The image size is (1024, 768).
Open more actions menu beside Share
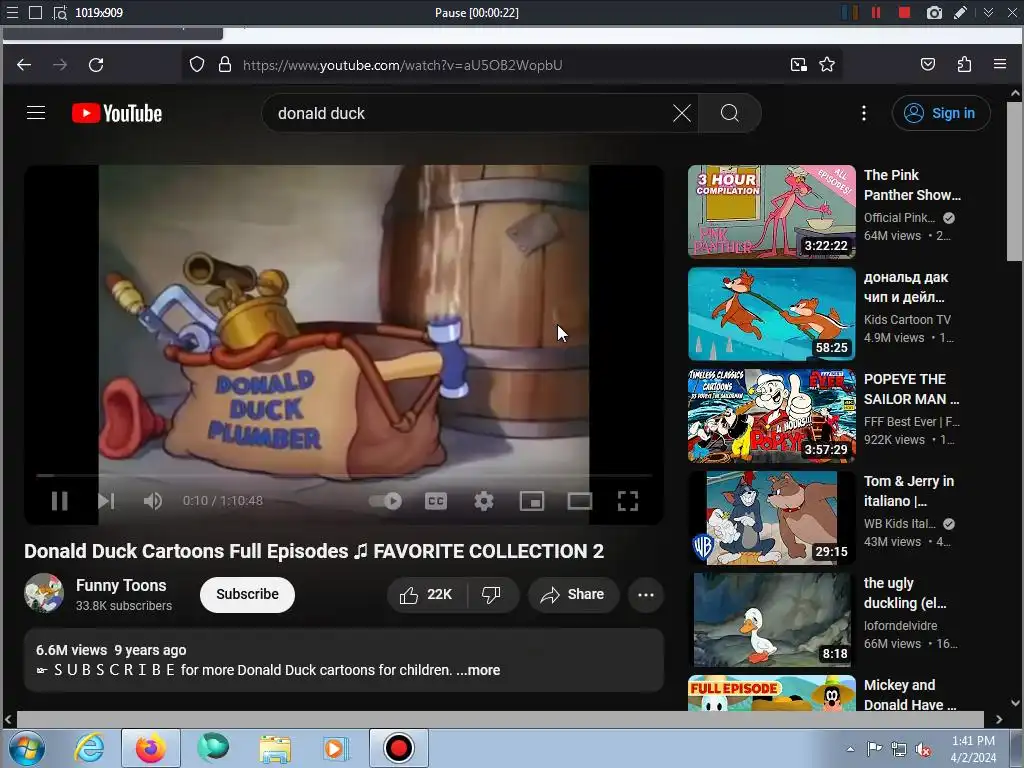[x=645, y=594]
